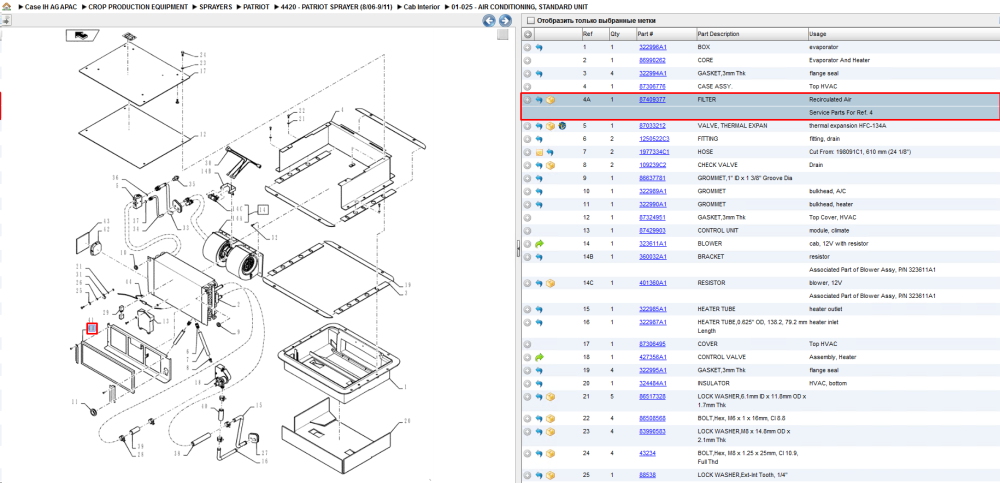Click the package icon in RESISTOR row
This screenshot has width=1000, height=483.
(550, 283)
